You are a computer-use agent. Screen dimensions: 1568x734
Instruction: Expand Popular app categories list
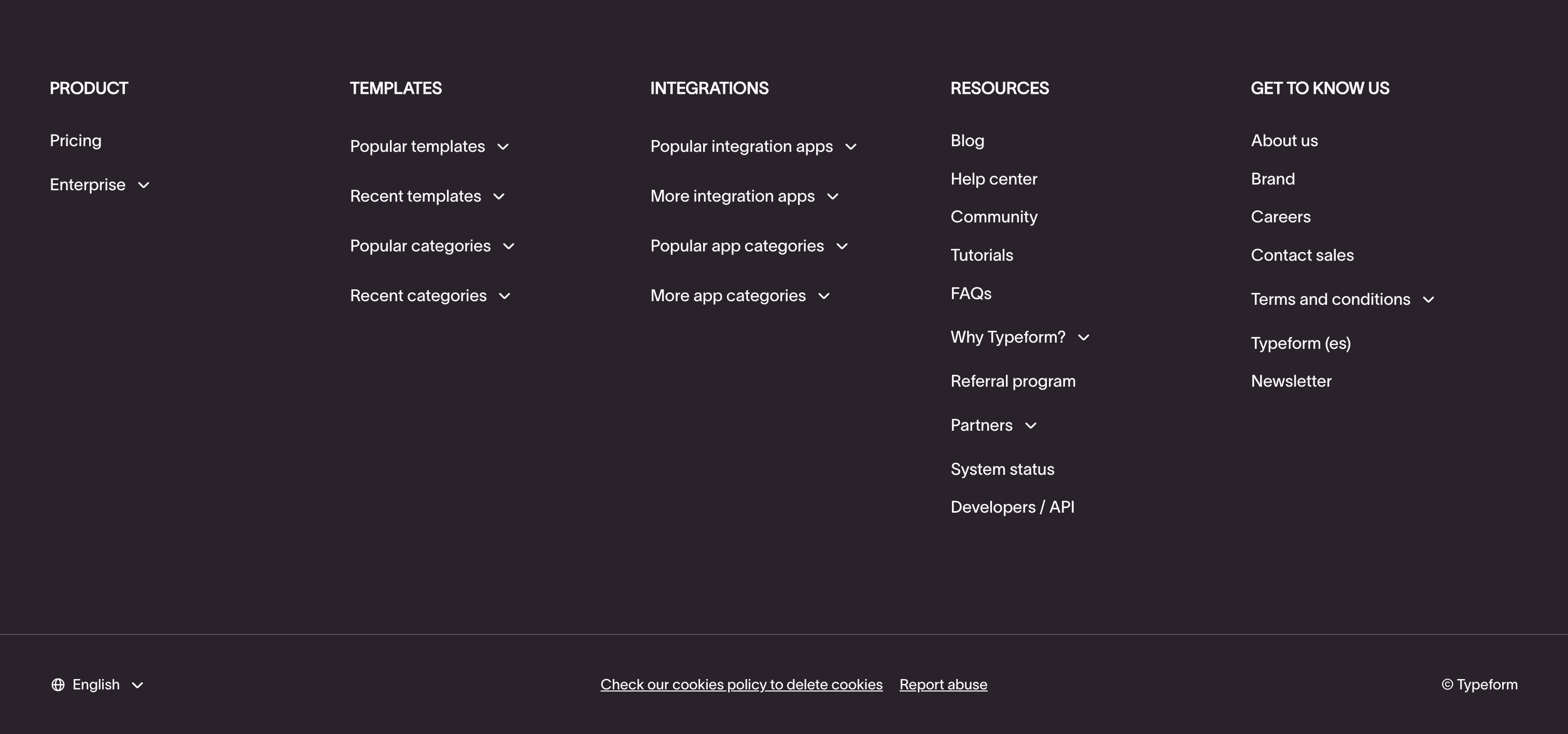[842, 247]
